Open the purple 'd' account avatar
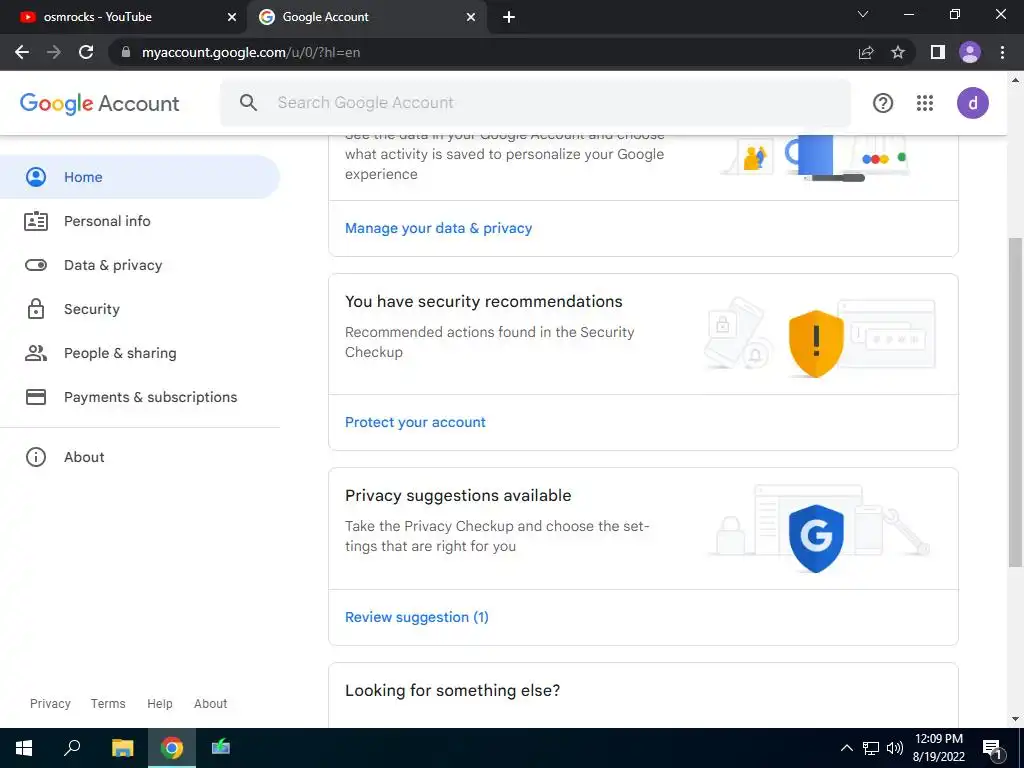The width and height of the screenshot is (1024, 768). (973, 103)
